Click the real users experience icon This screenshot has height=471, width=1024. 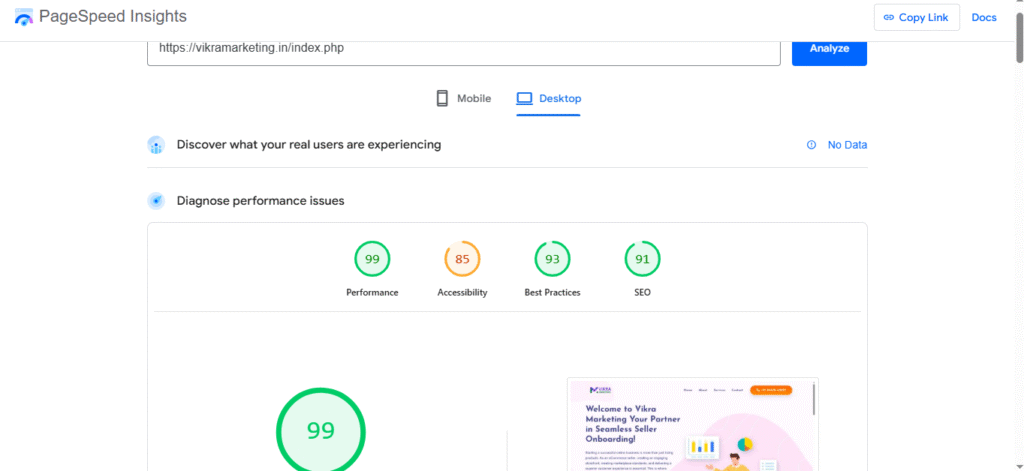coord(156,145)
